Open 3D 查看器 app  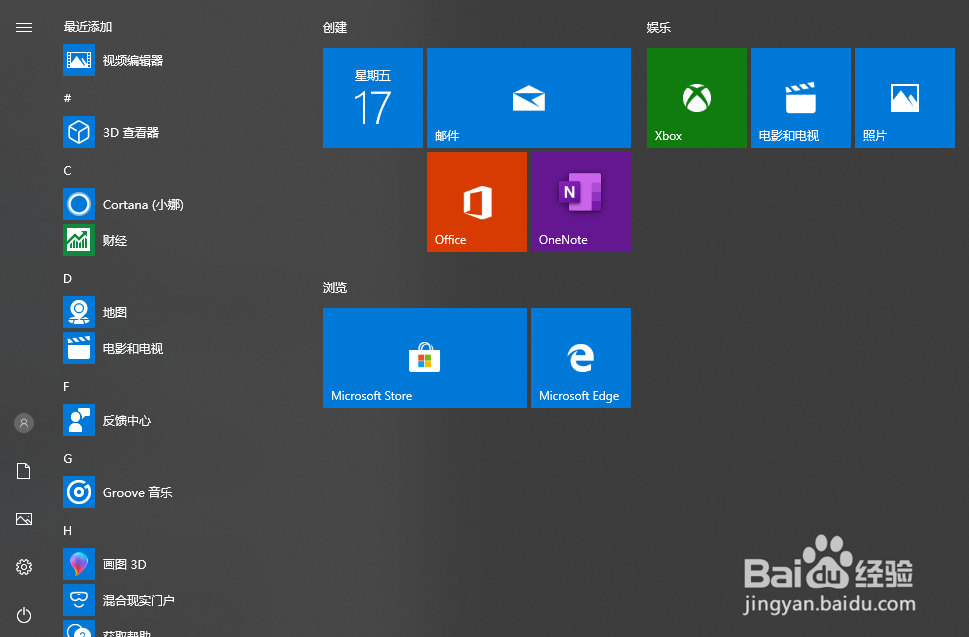tap(111, 132)
